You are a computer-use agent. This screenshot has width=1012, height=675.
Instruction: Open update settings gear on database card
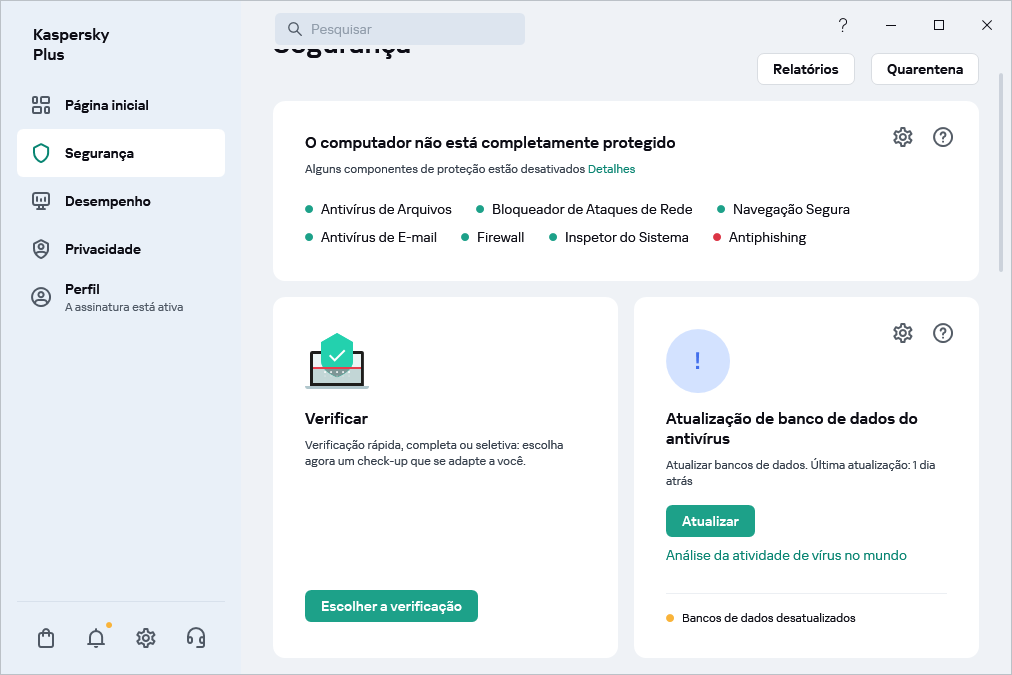coord(902,333)
